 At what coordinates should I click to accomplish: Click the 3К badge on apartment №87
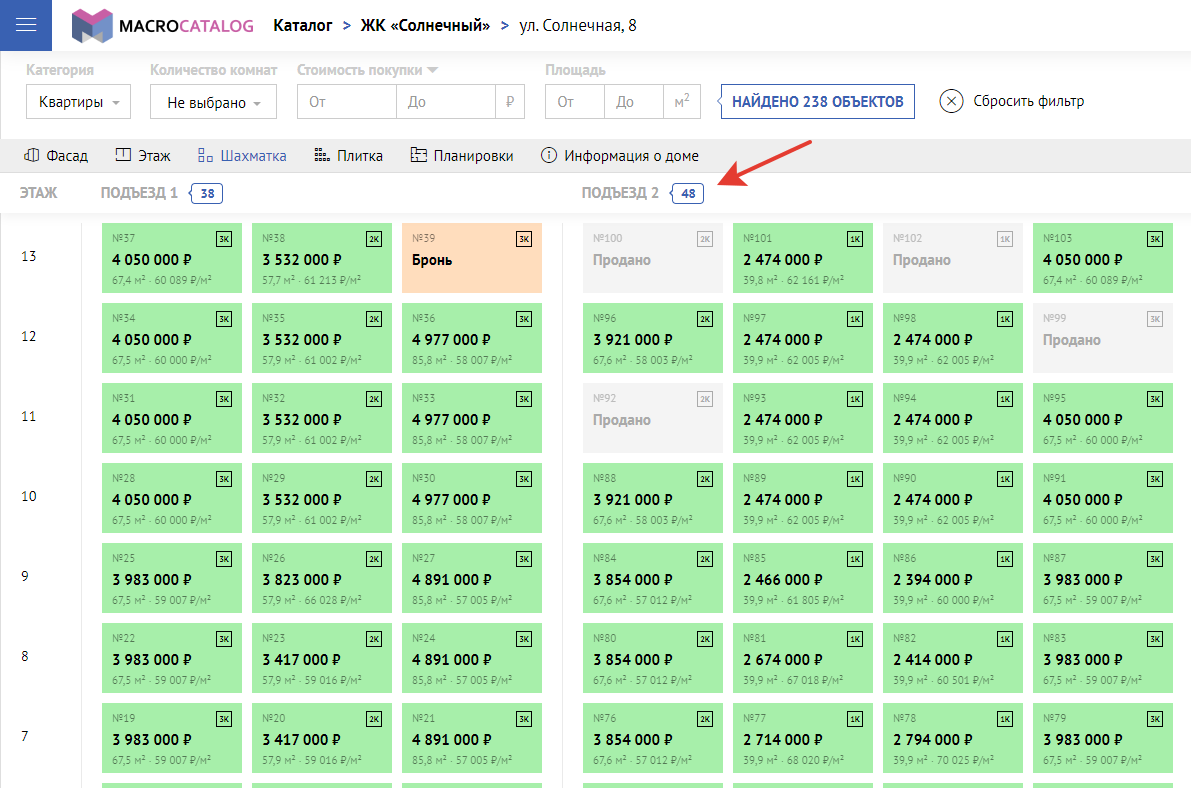(1155, 559)
